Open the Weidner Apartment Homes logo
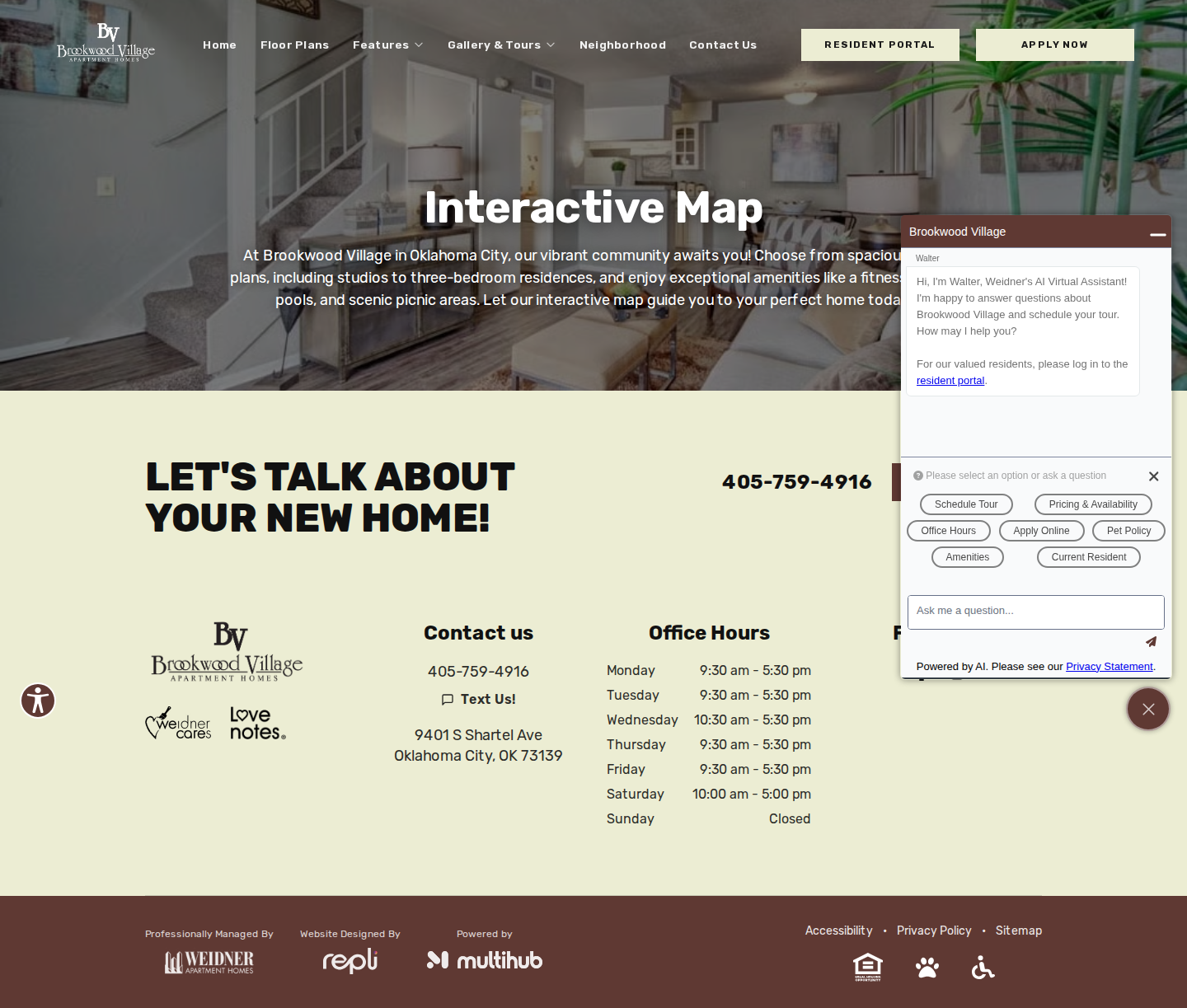Screen dimensions: 1187x1008 209,962
